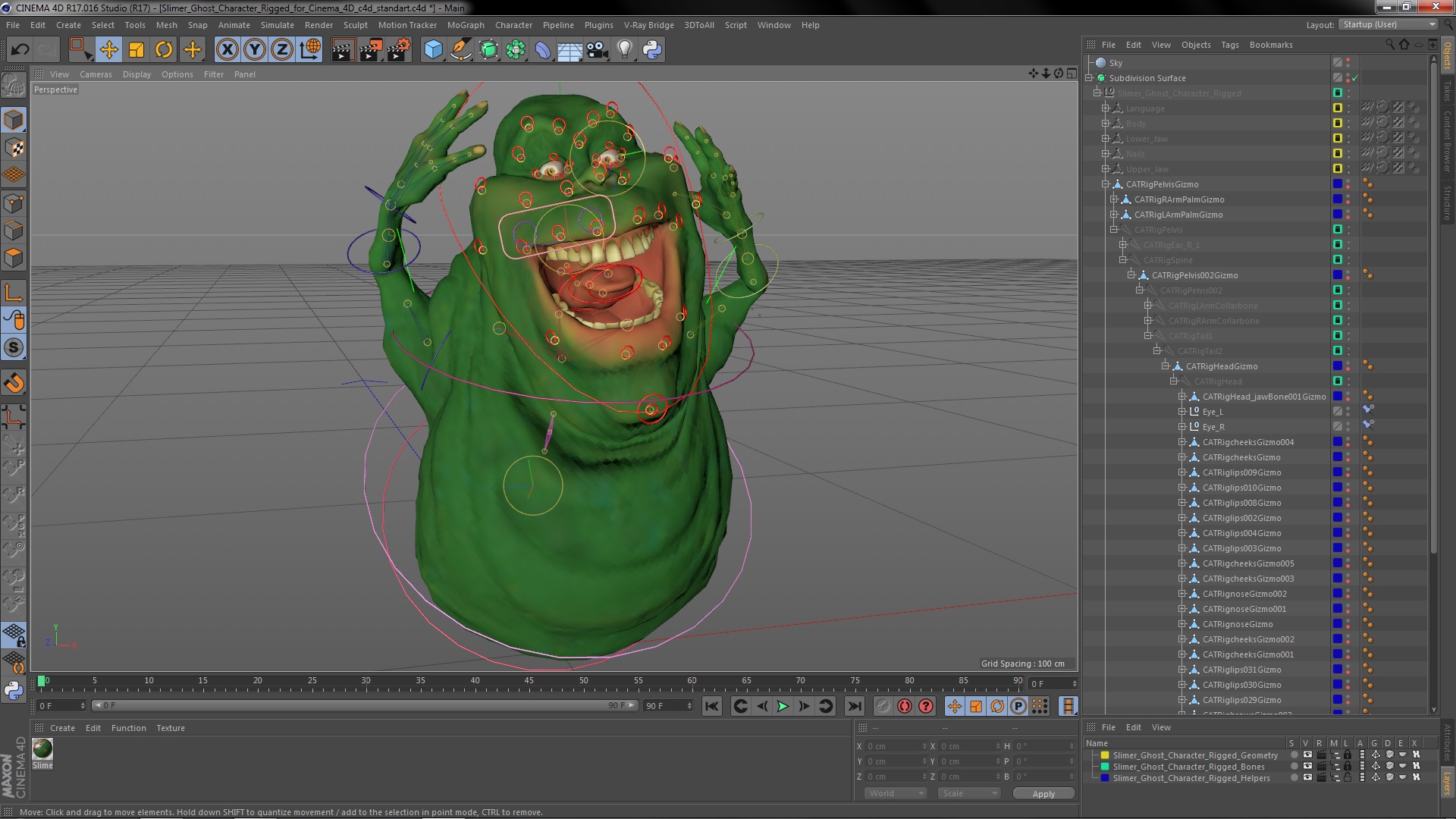Add a Cube primitive object
The image size is (1456, 819).
pyautogui.click(x=433, y=50)
